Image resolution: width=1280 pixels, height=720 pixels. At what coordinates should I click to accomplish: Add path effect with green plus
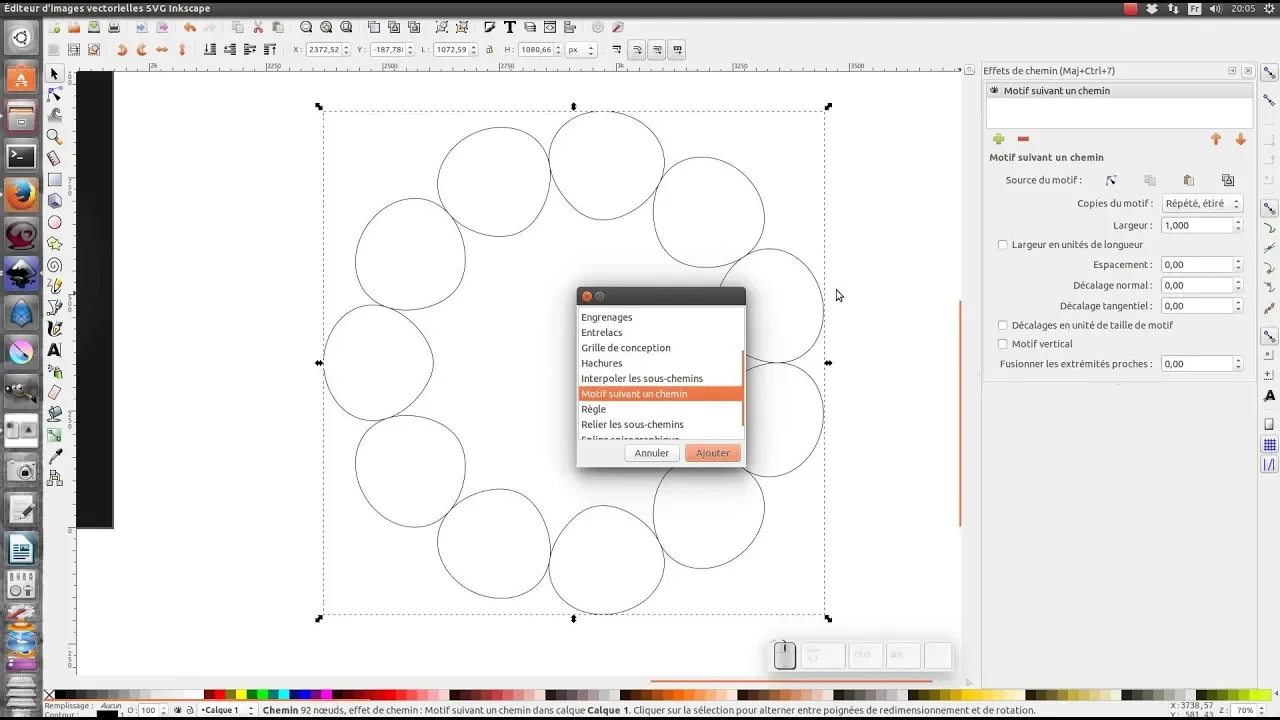(x=998, y=139)
